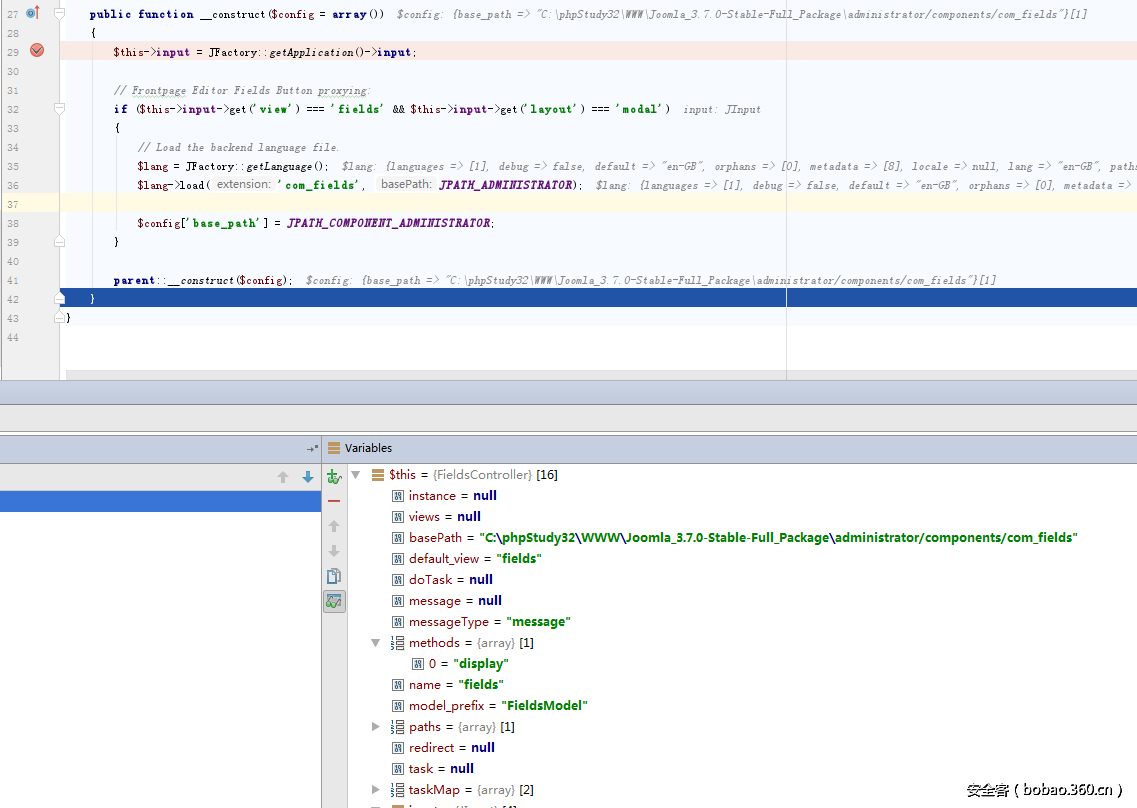1137x808 pixels.
Task: Click the red Remove Watch minus icon
Action: point(334,501)
